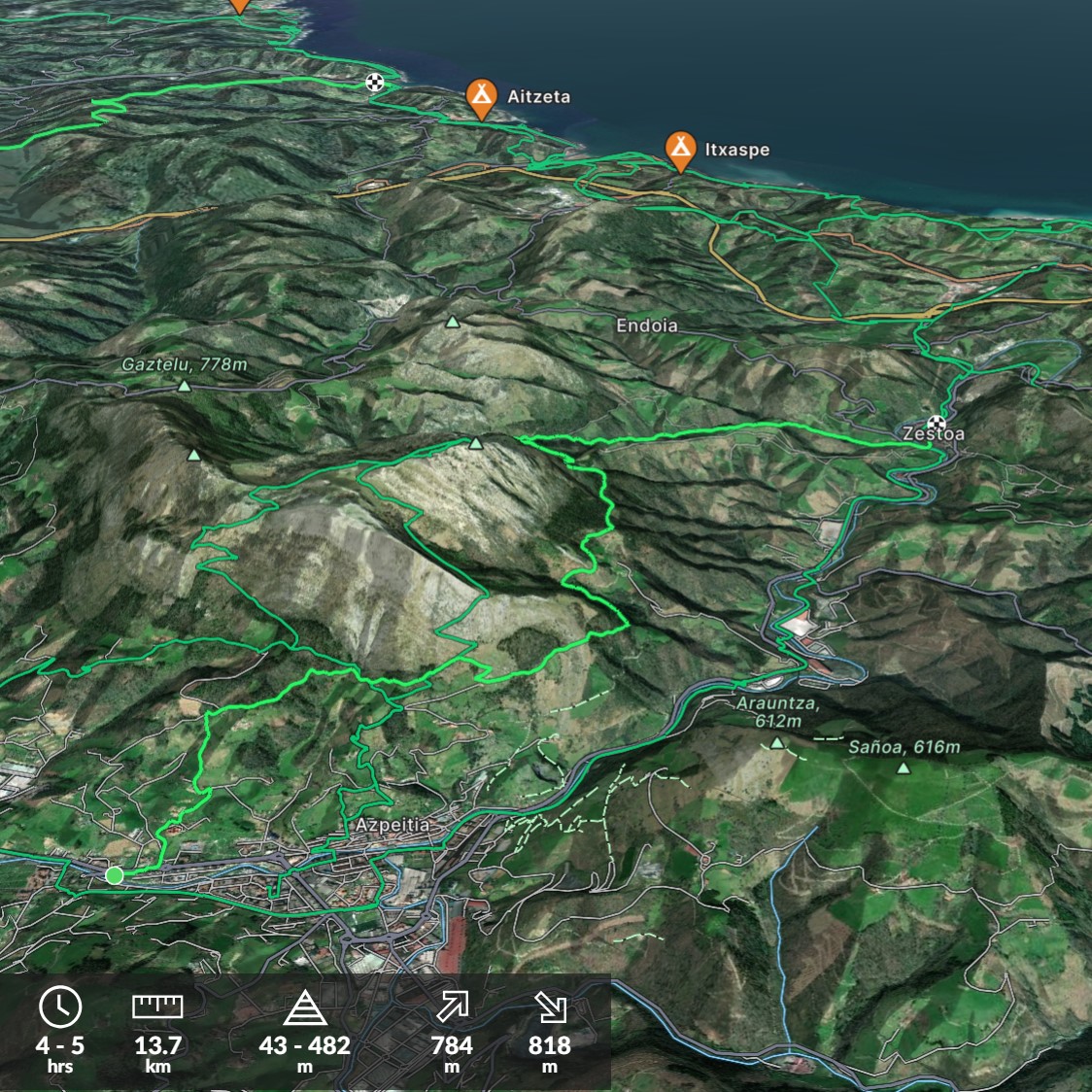Select the Azpeitia town label
This screenshot has width=1092, height=1092.
pyautogui.click(x=392, y=825)
